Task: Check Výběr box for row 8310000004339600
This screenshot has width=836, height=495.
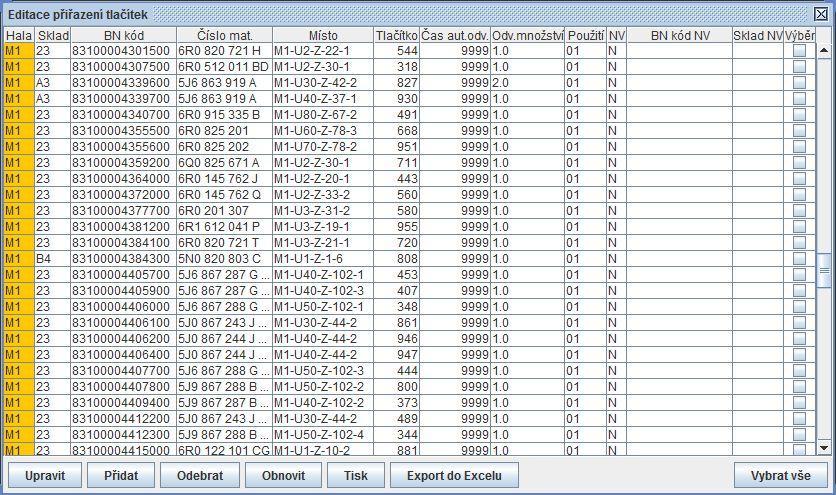Action: (799, 83)
